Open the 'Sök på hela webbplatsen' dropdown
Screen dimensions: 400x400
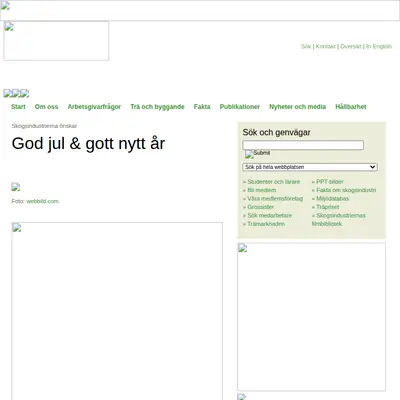[310, 167]
